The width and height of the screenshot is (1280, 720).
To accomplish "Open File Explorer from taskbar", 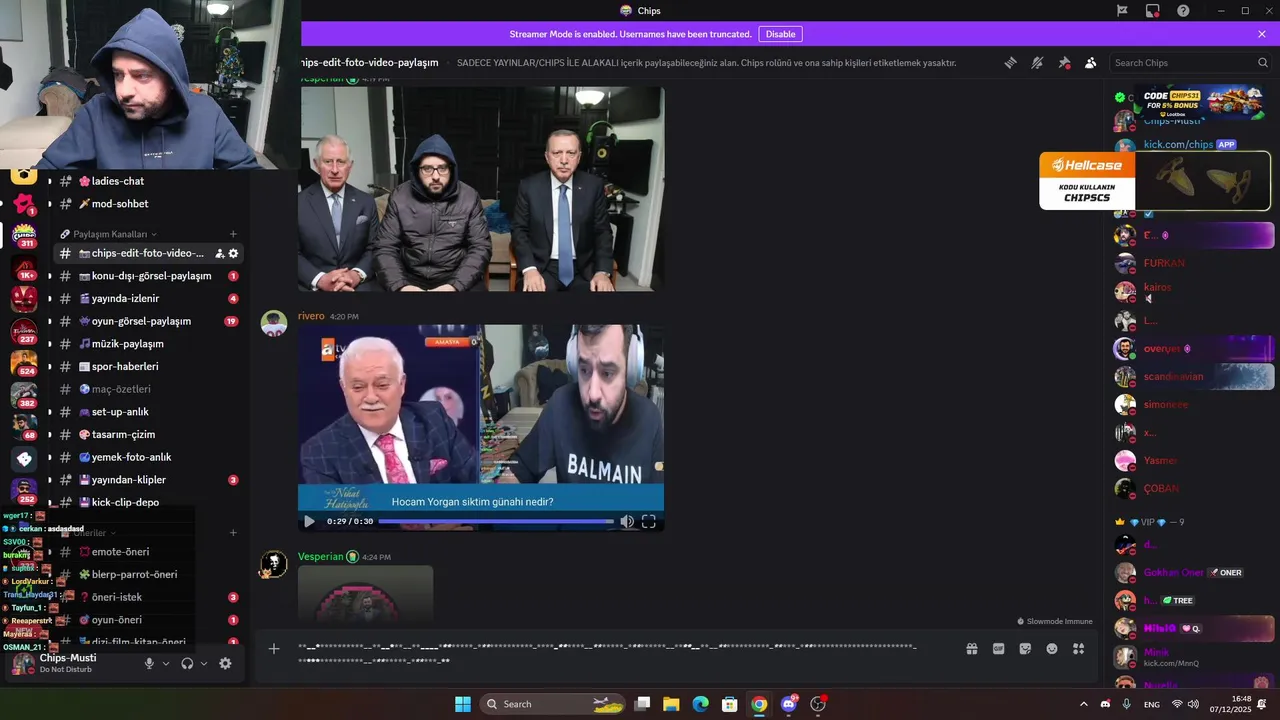I will tap(671, 704).
